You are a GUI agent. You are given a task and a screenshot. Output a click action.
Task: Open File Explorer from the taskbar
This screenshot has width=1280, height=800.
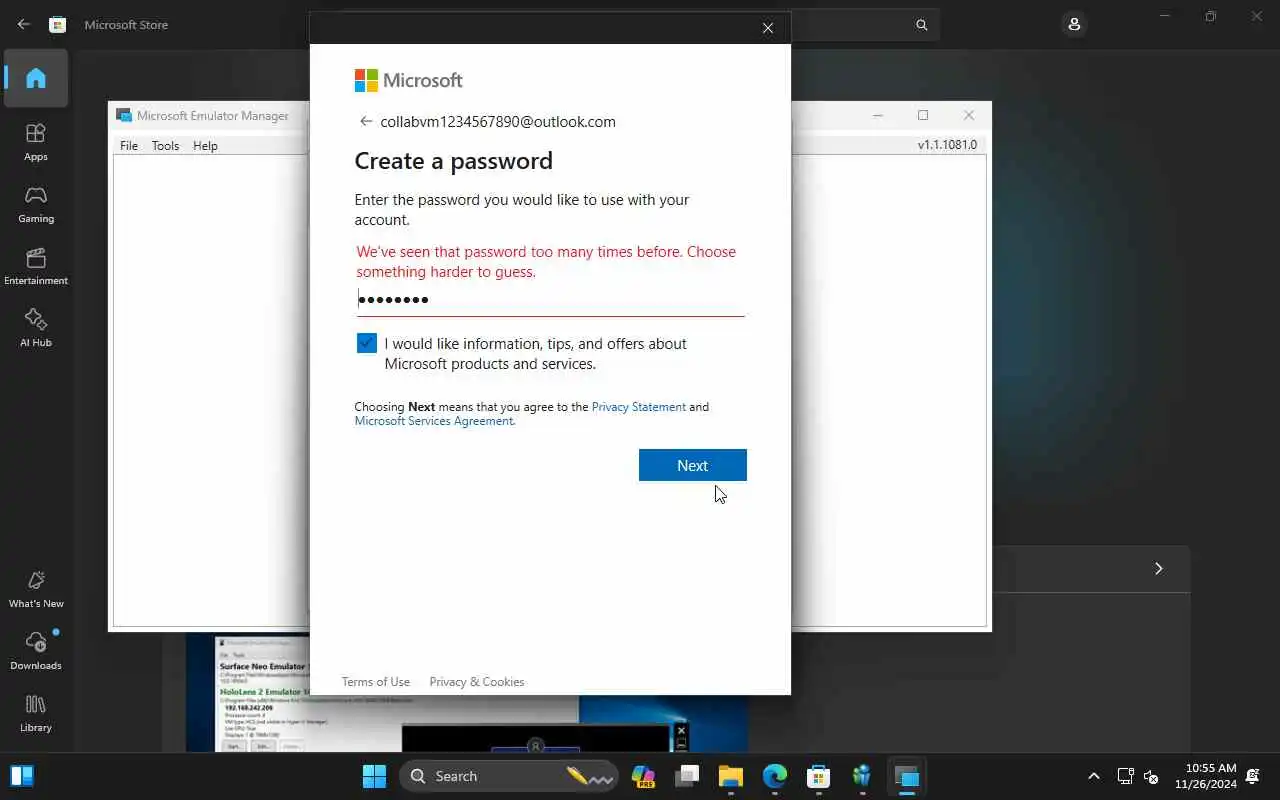pos(731,776)
